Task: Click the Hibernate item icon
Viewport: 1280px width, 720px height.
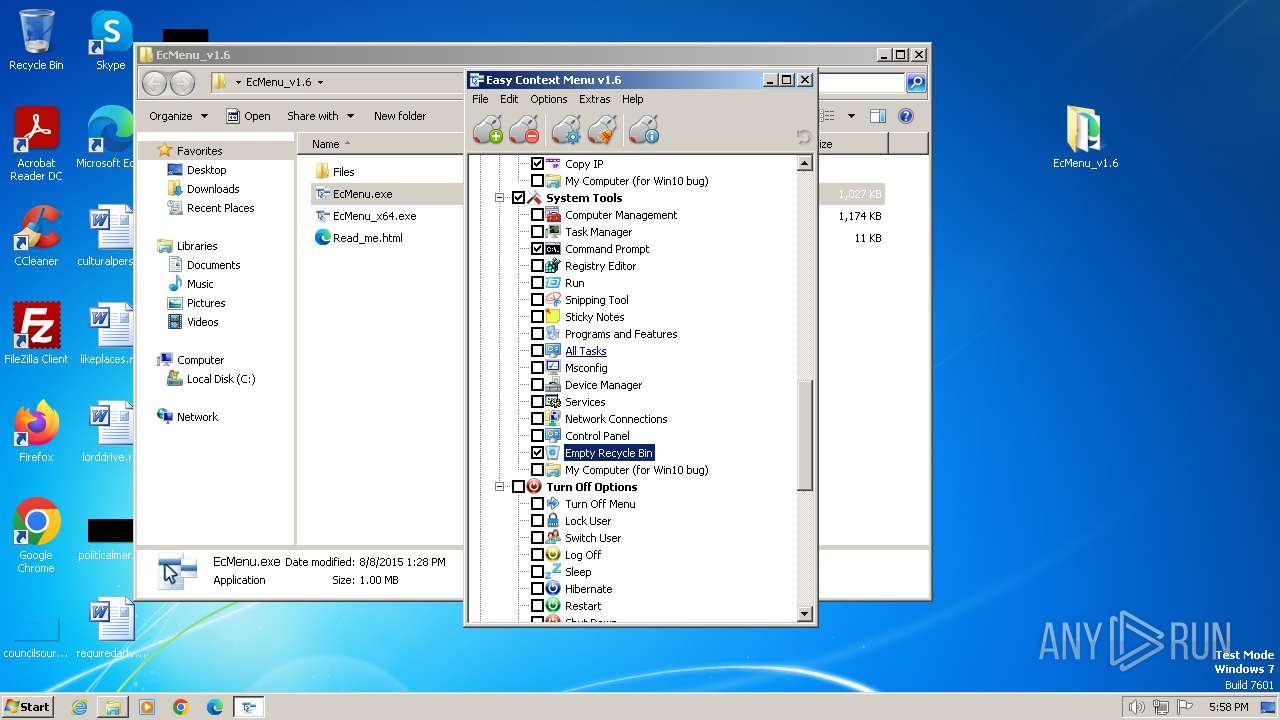Action: (x=553, y=589)
